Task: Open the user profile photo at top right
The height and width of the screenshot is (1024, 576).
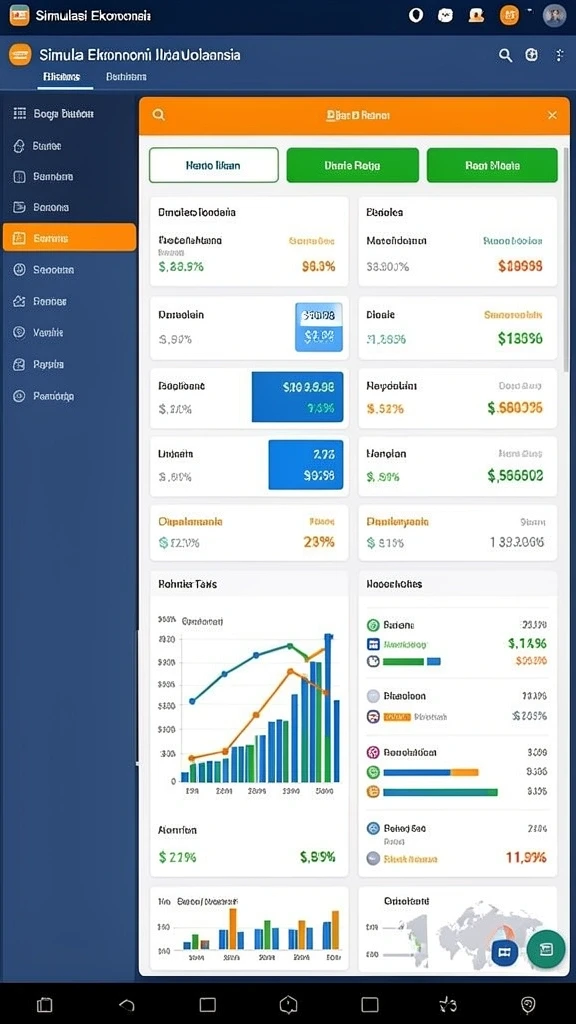Action: click(x=554, y=15)
